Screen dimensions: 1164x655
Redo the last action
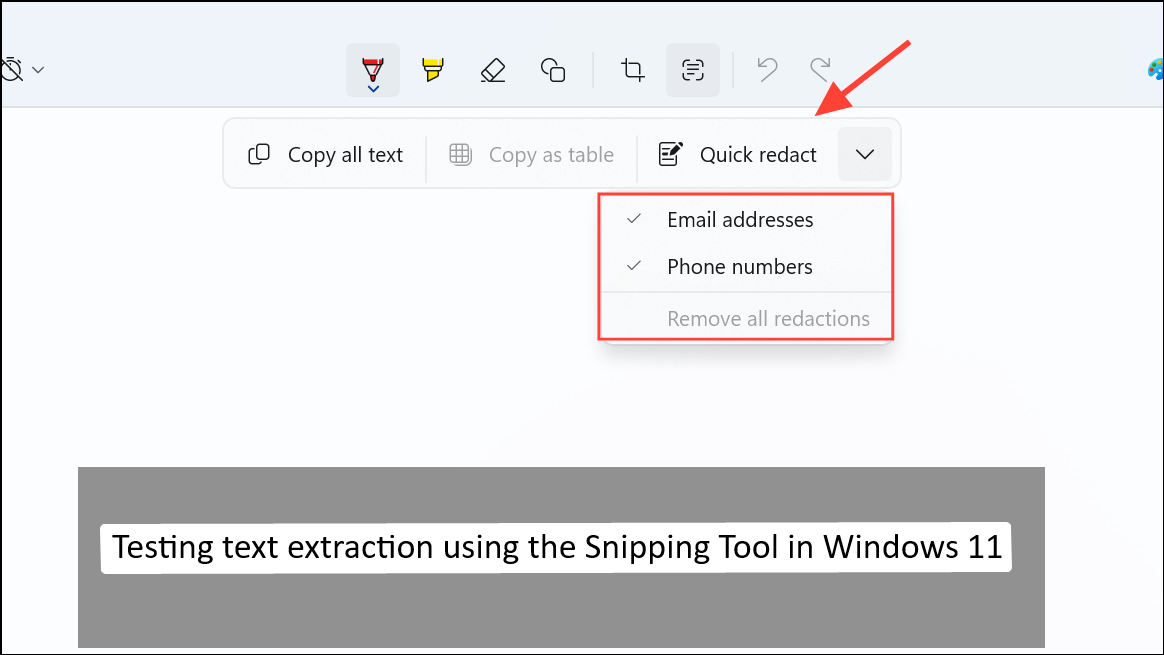[x=820, y=70]
